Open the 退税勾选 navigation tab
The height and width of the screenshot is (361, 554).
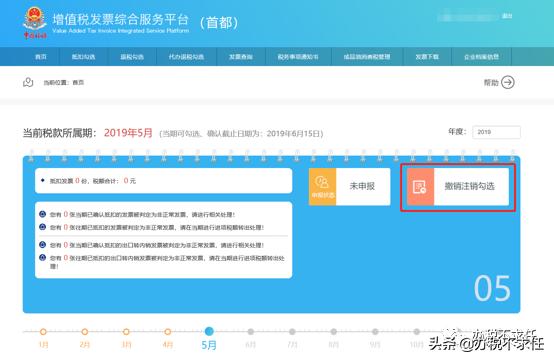(x=132, y=57)
